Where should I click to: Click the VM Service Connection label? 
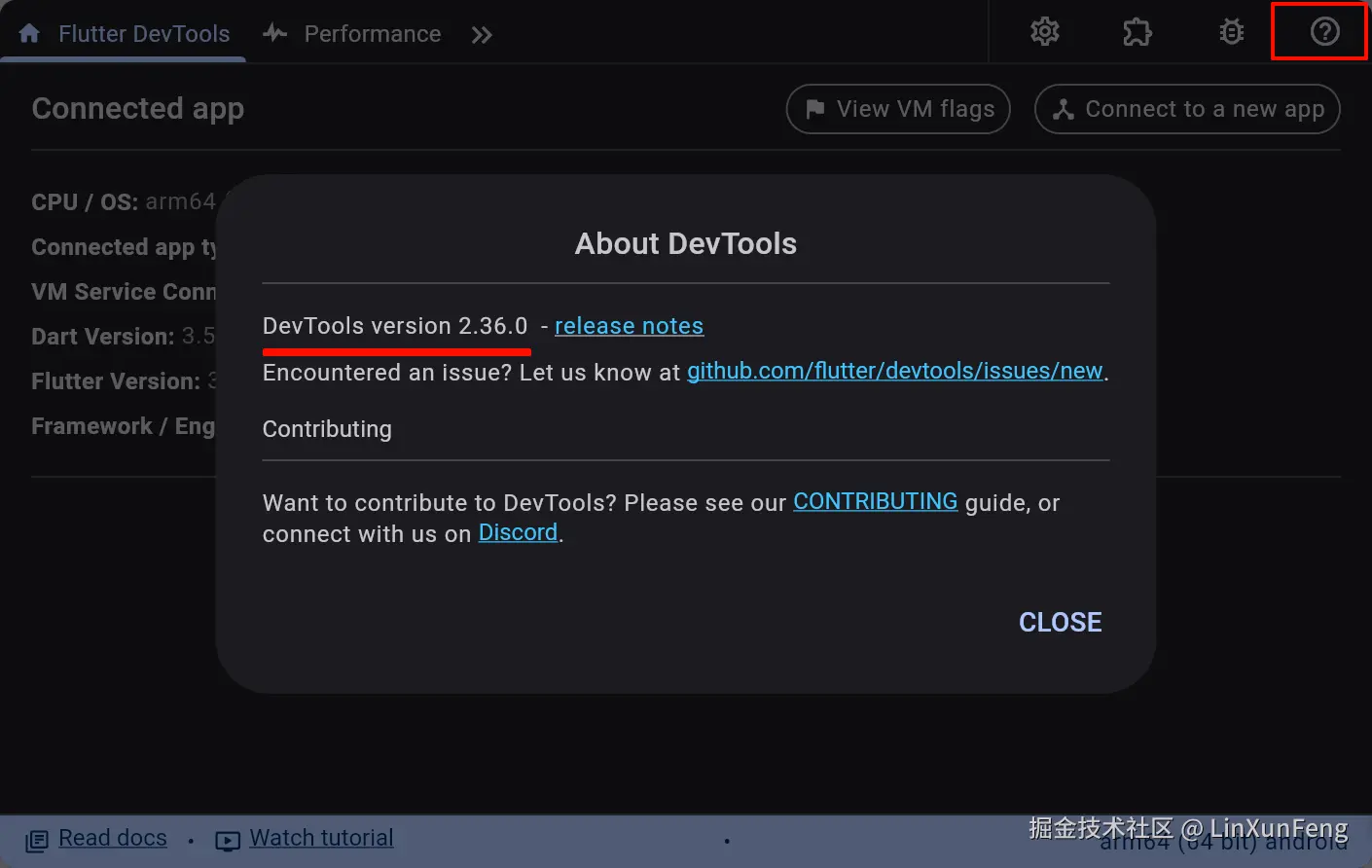[124, 292]
